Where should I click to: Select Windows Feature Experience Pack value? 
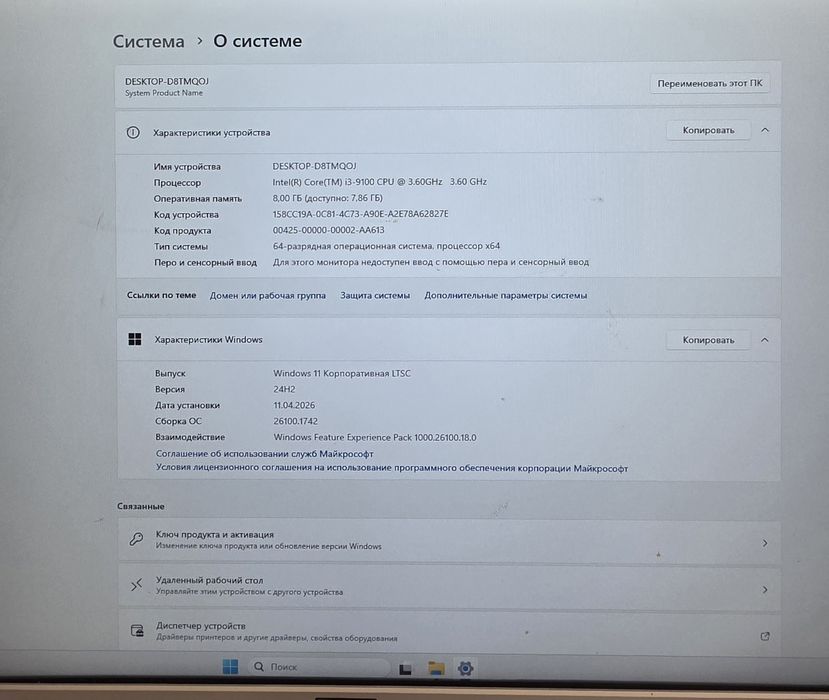coord(375,437)
